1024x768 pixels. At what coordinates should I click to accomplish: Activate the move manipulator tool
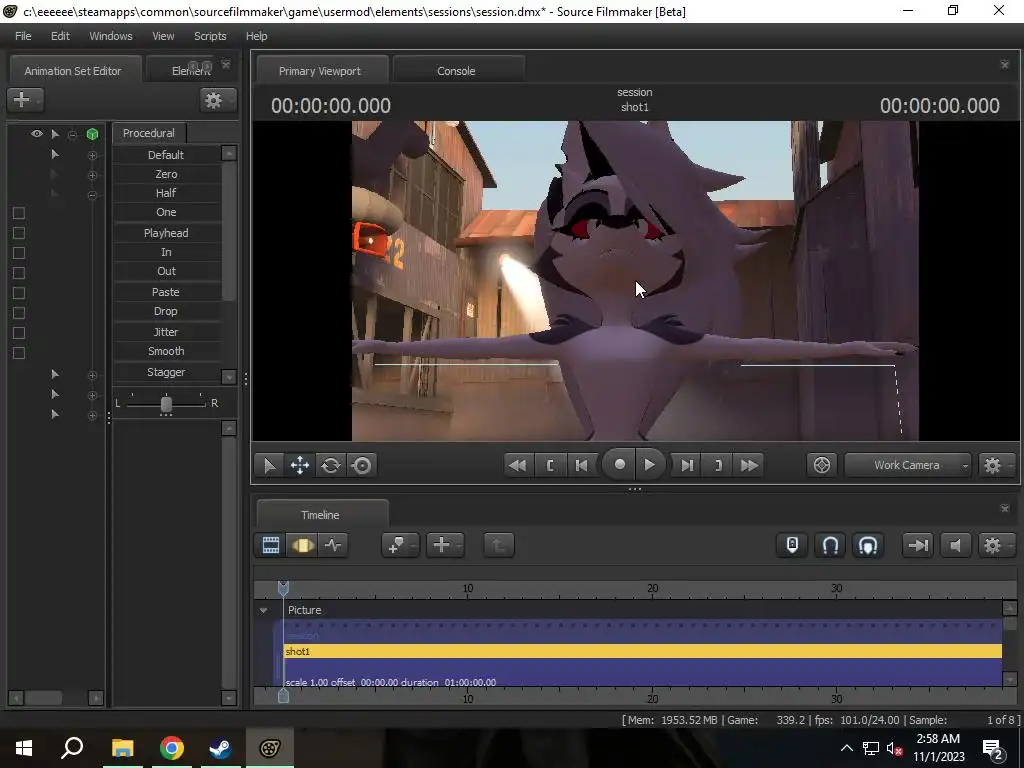(x=300, y=466)
